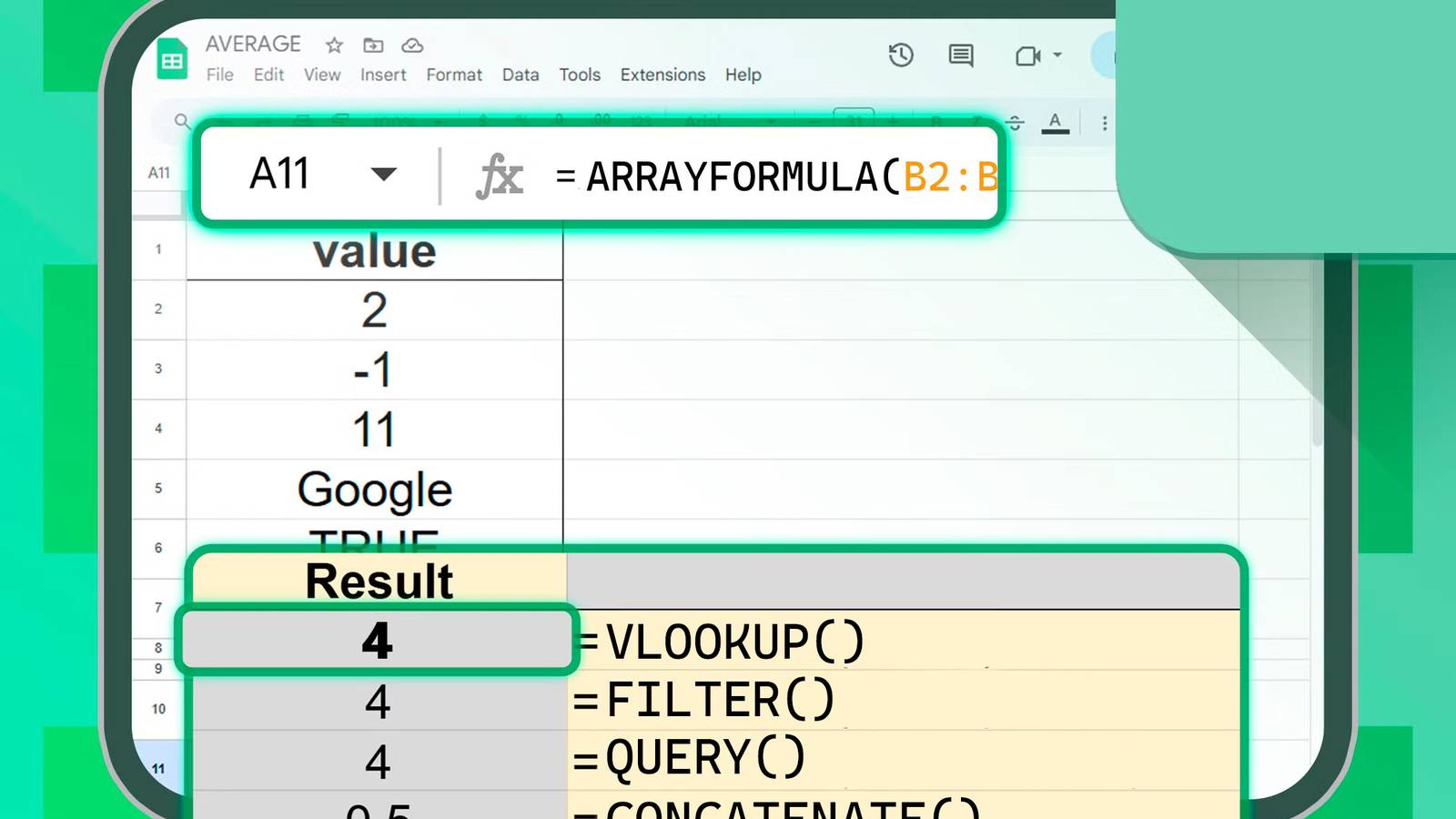This screenshot has height=819, width=1456.
Task: Open the Insert menu
Action: pyautogui.click(x=382, y=75)
